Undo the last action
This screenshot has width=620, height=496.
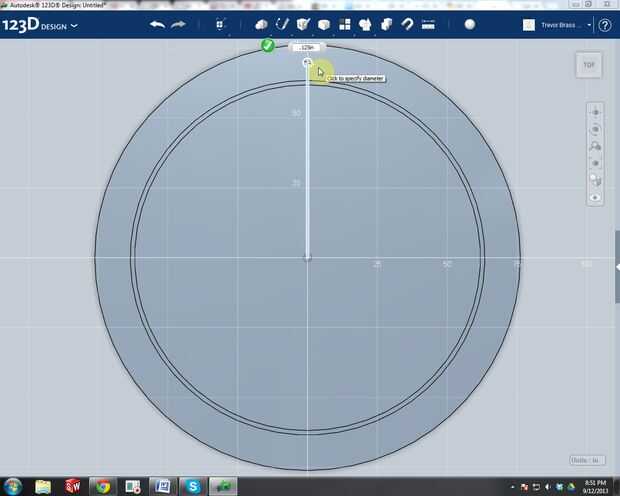coord(157,25)
